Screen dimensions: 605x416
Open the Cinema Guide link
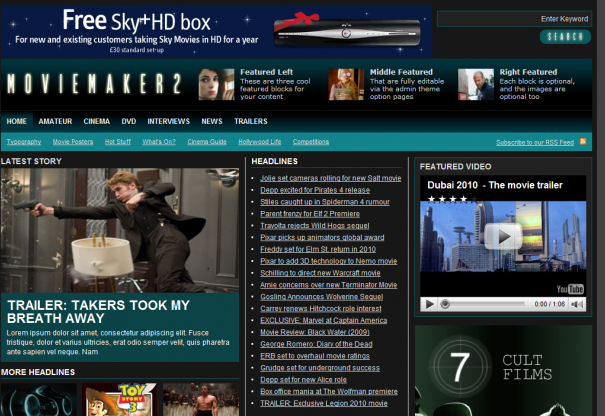pos(207,142)
